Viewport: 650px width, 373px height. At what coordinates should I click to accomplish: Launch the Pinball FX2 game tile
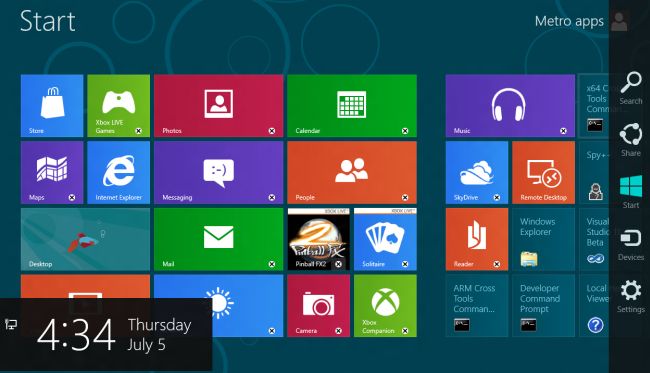[x=319, y=239]
